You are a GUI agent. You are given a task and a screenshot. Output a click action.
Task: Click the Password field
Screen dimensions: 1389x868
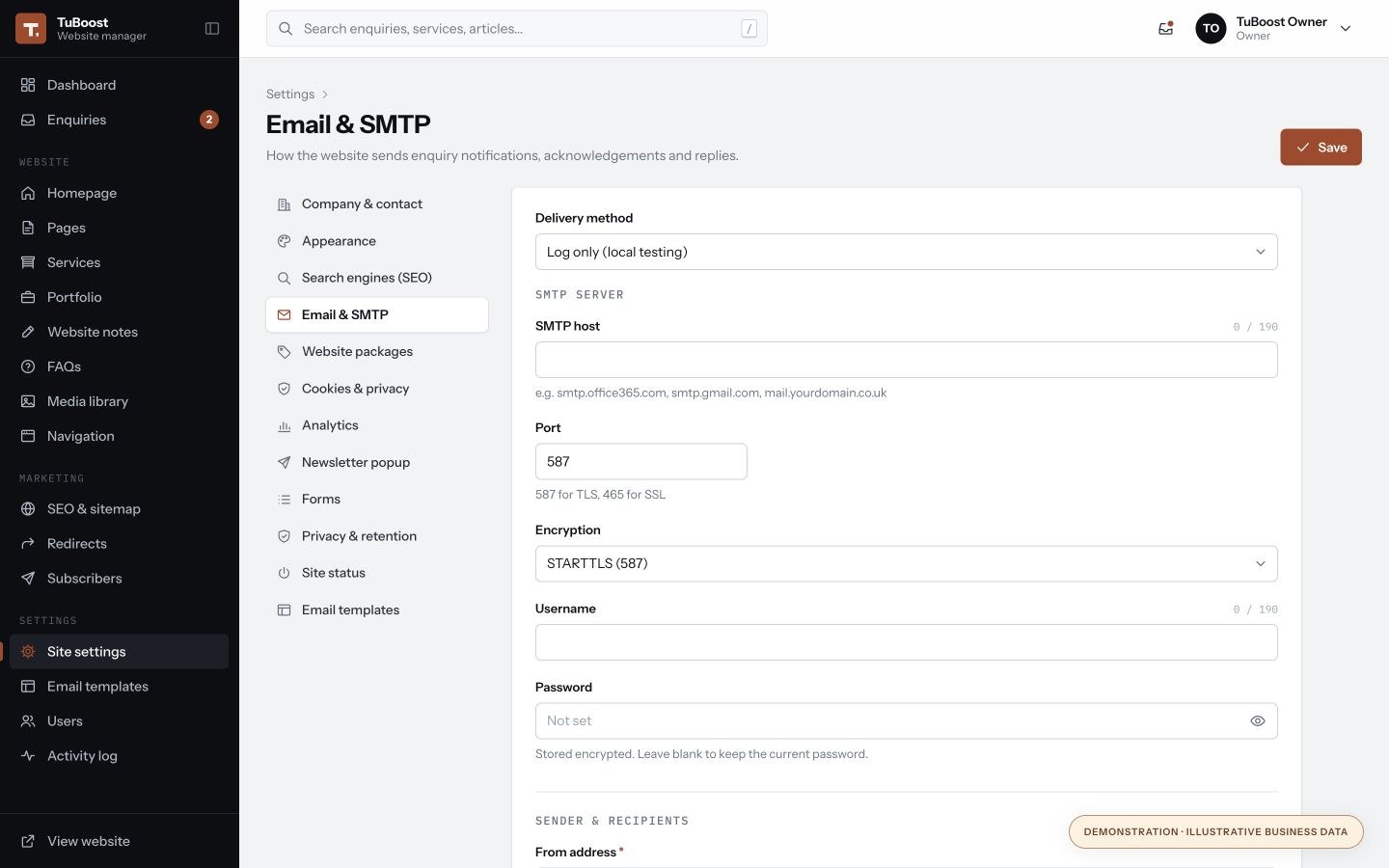pos(906,721)
